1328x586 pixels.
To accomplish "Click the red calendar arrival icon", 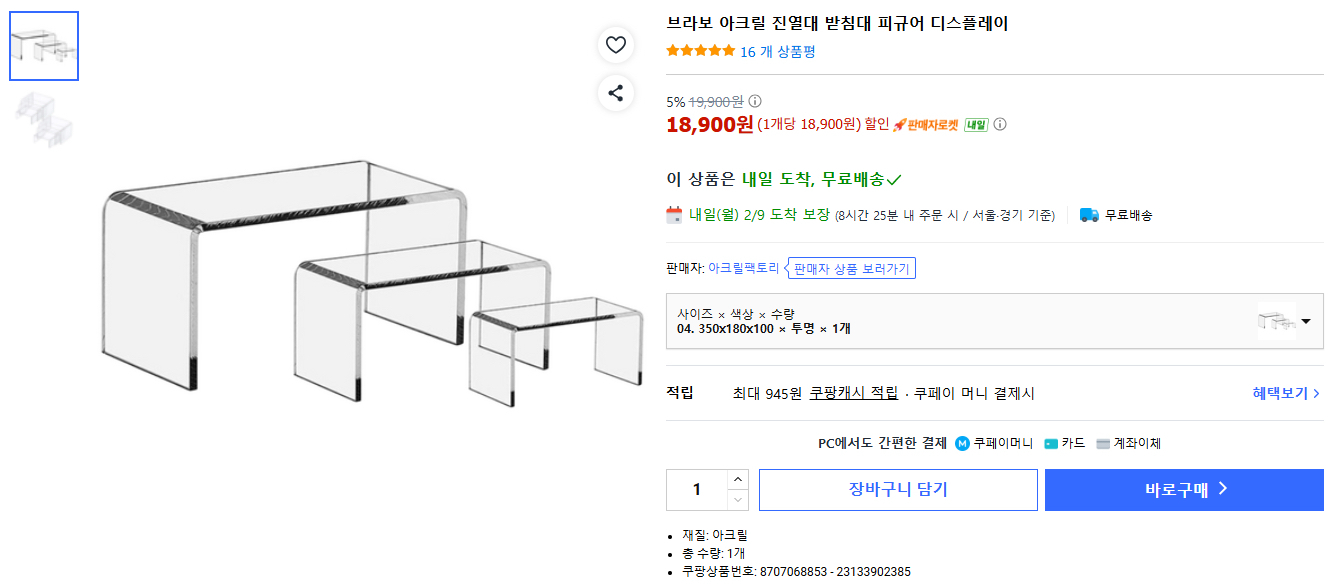I will point(675,214).
